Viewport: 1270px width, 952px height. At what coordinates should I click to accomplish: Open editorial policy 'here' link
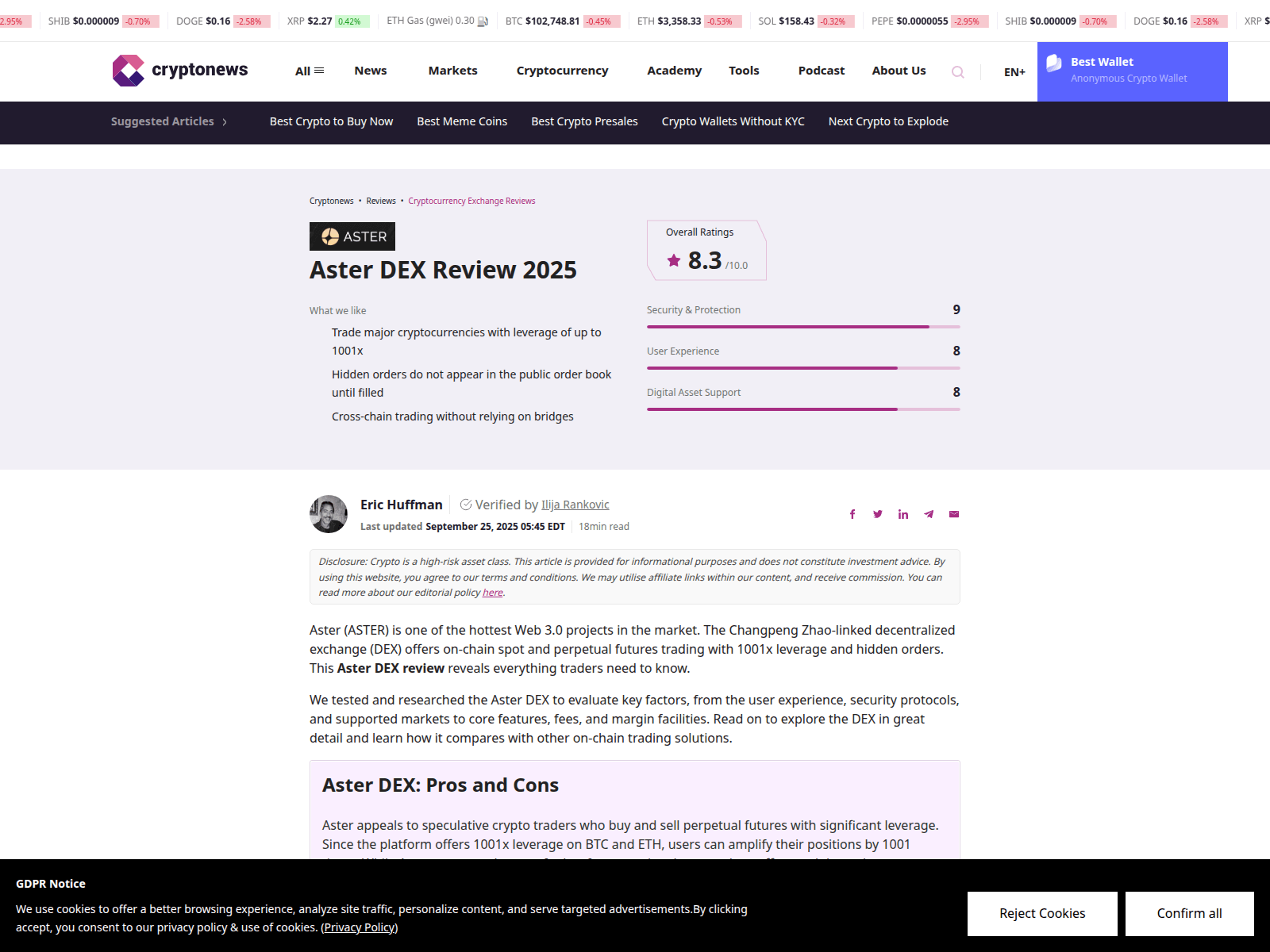tap(493, 593)
